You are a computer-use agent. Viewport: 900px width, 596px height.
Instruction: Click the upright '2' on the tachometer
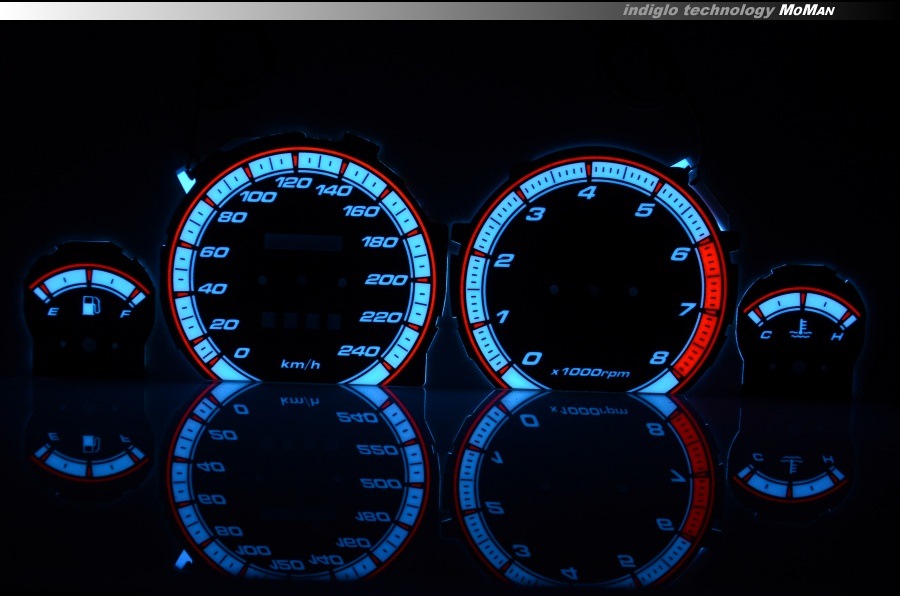click(503, 260)
